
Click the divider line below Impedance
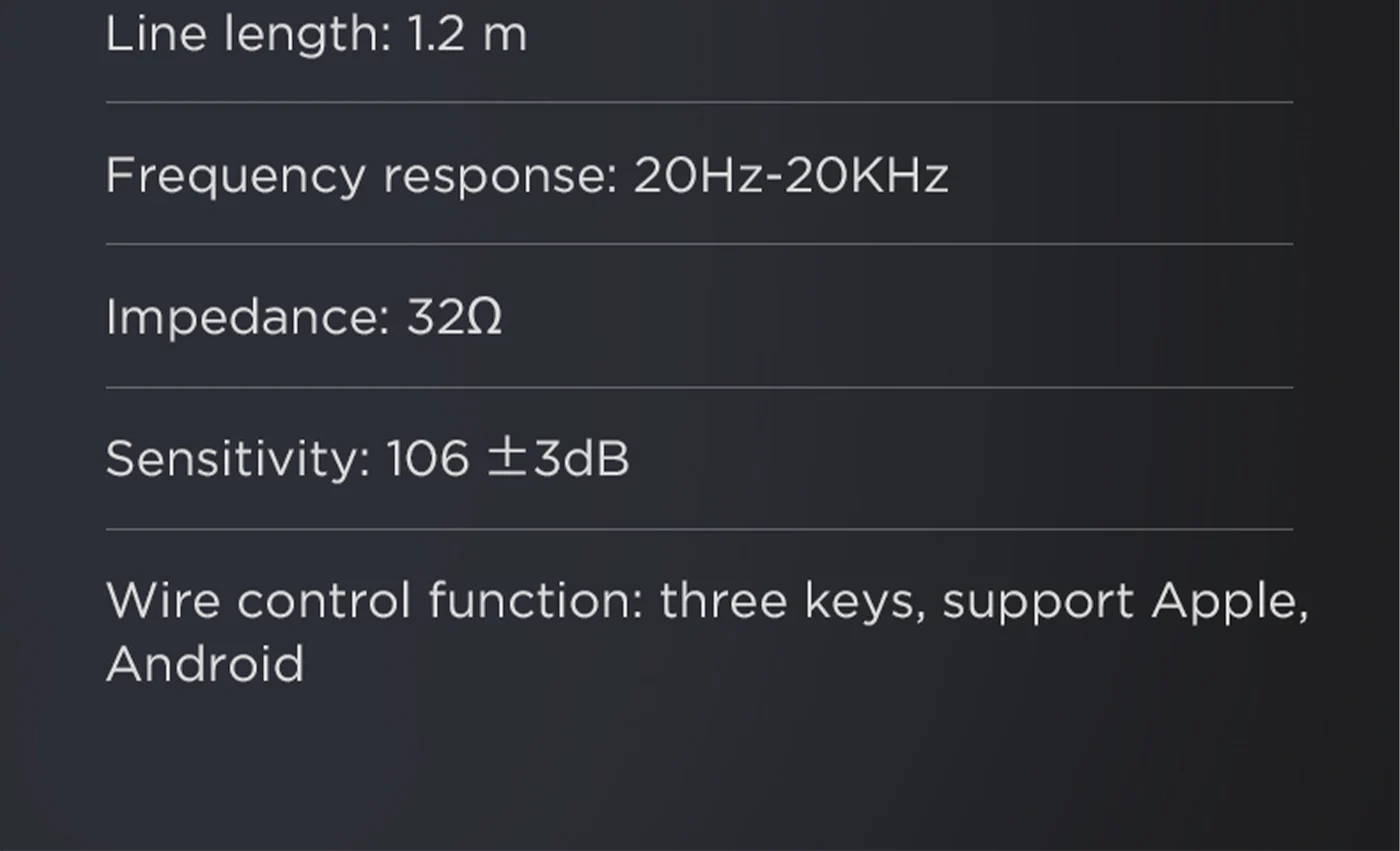coord(699,387)
